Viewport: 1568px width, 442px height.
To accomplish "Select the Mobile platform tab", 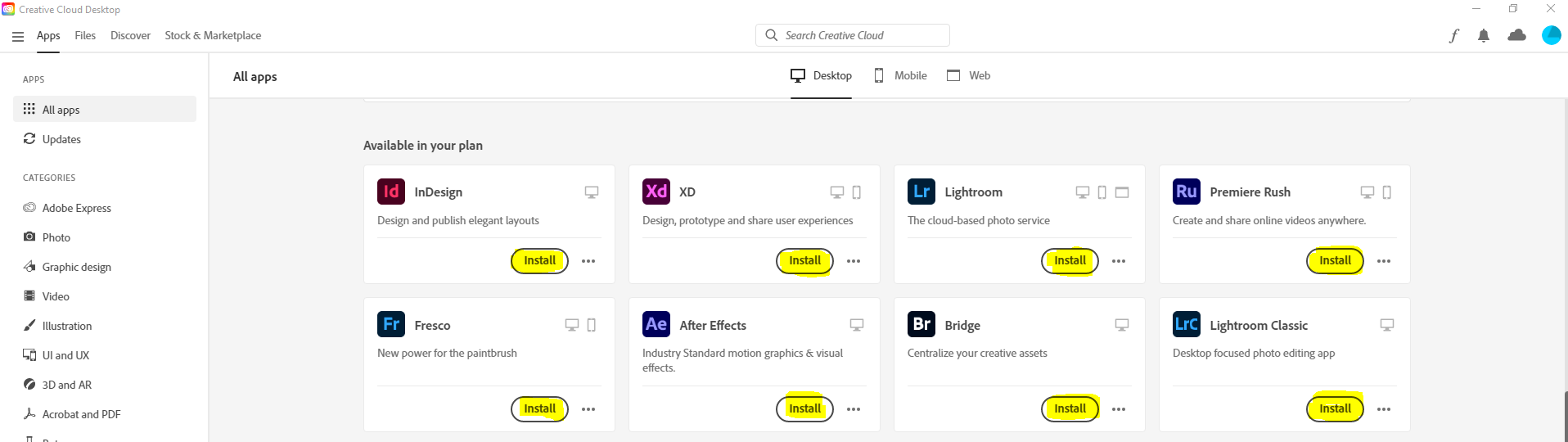I will click(900, 75).
